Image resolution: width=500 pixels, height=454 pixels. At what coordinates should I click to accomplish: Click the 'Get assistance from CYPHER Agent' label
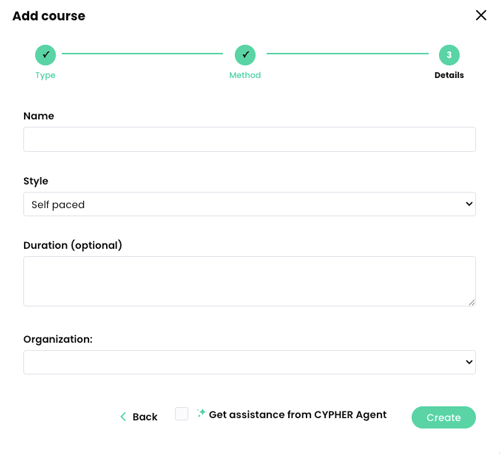pyautogui.click(x=298, y=415)
